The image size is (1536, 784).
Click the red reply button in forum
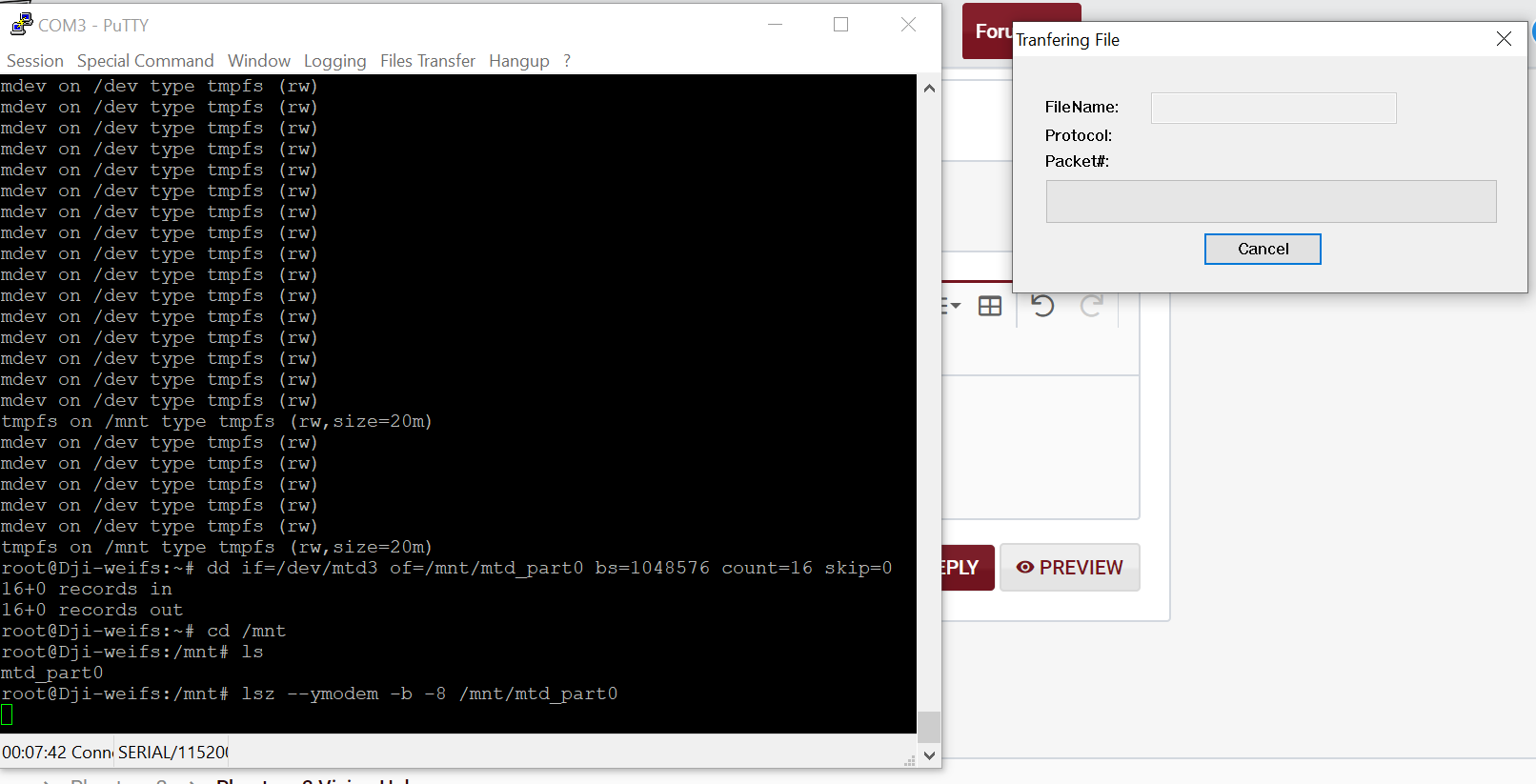[968, 568]
